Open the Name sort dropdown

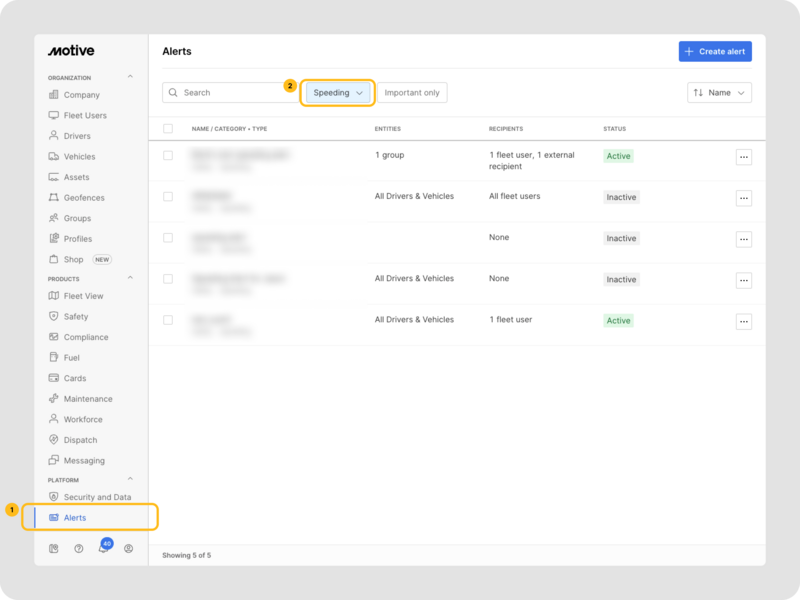719,93
